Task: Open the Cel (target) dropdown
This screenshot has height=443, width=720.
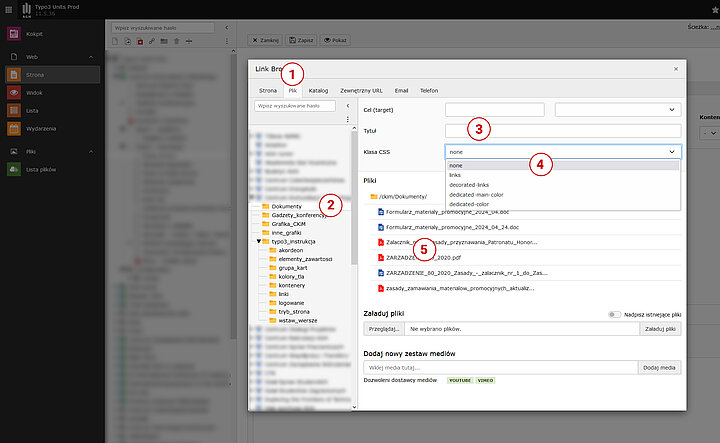Action: pos(618,110)
